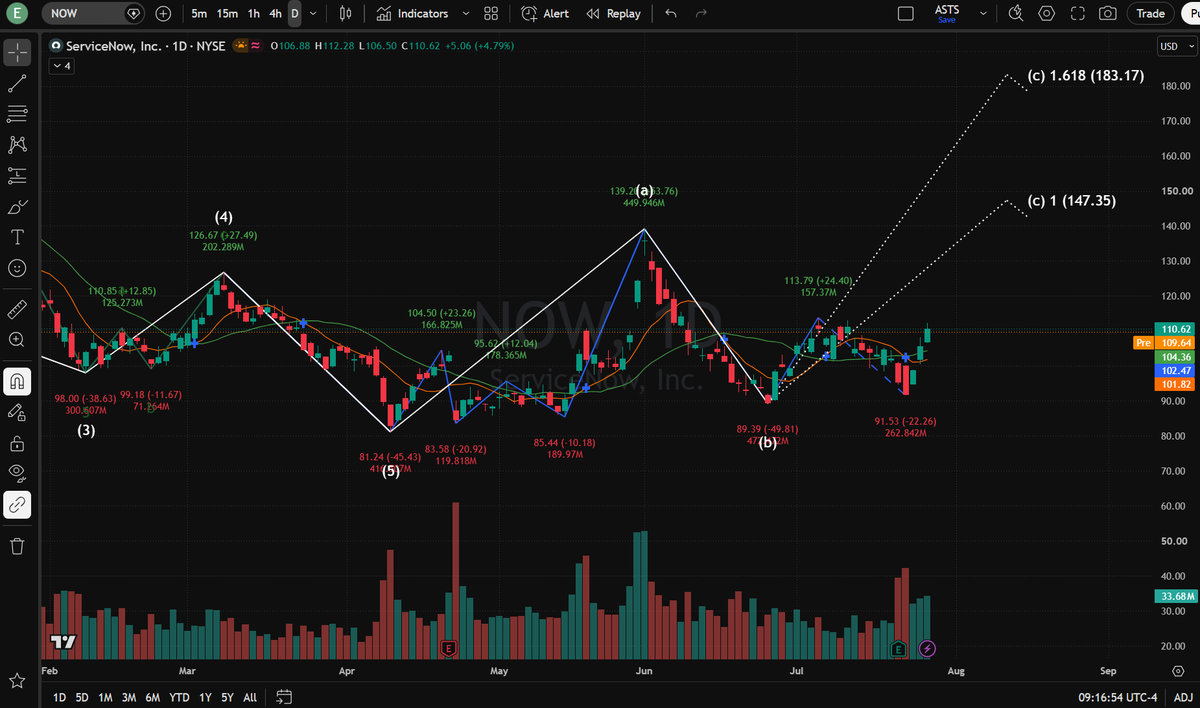Set chart range to 1D
Viewport: 1200px width, 708px height.
click(x=59, y=697)
